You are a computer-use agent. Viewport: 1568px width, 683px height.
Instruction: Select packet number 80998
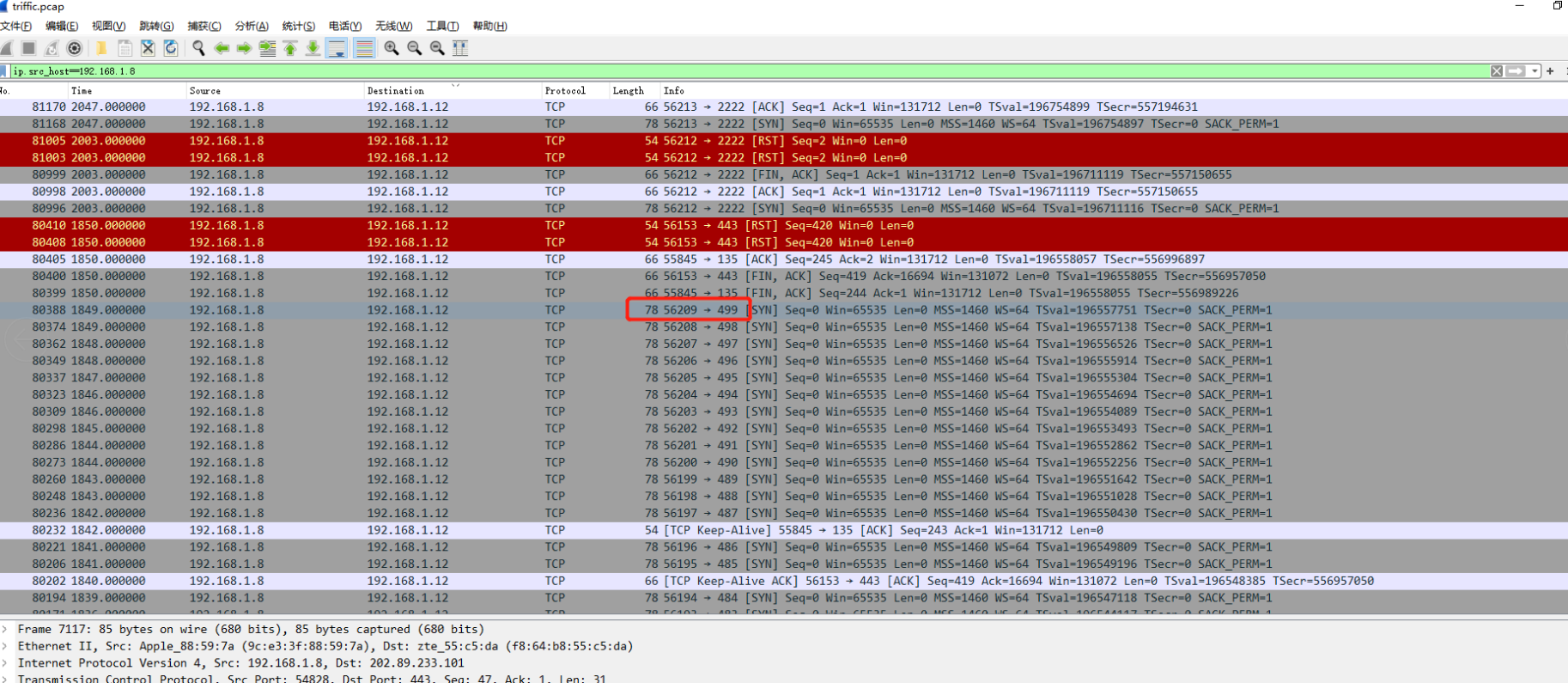click(784, 192)
